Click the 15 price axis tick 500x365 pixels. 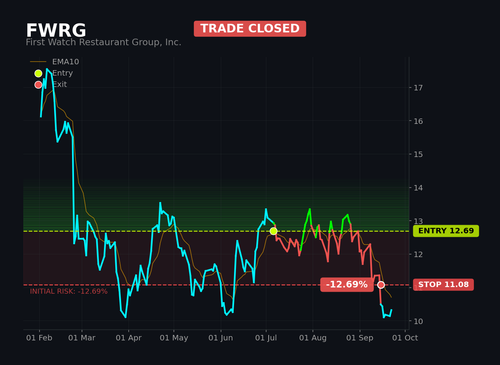(418, 154)
